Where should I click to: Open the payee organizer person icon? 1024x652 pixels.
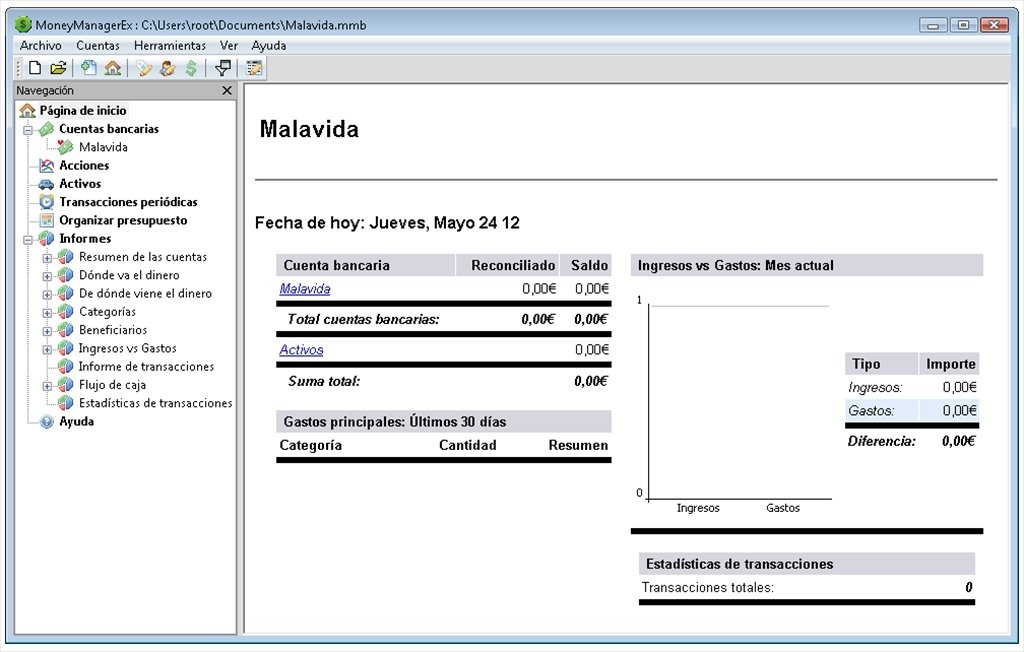coord(167,68)
